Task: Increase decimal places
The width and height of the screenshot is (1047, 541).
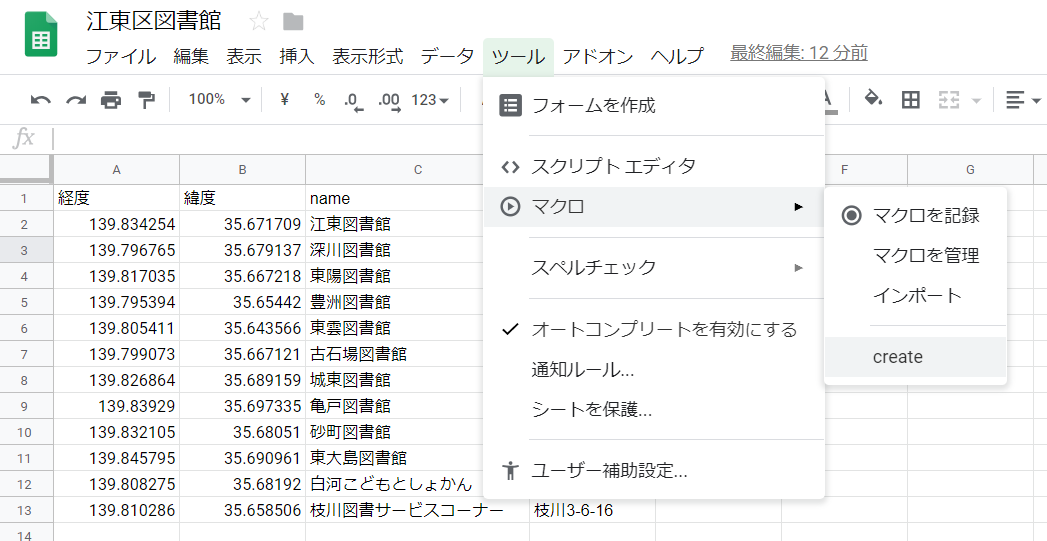Action: pos(389,102)
